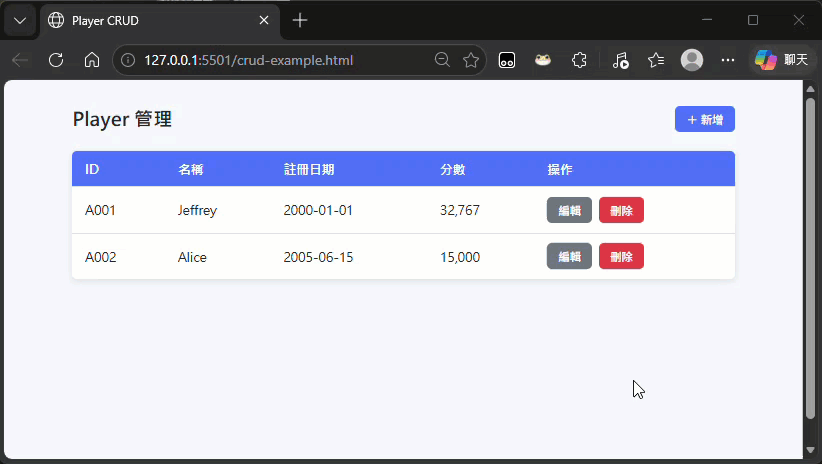
Task: Add this page to favorites with the star icon
Action: (x=471, y=60)
